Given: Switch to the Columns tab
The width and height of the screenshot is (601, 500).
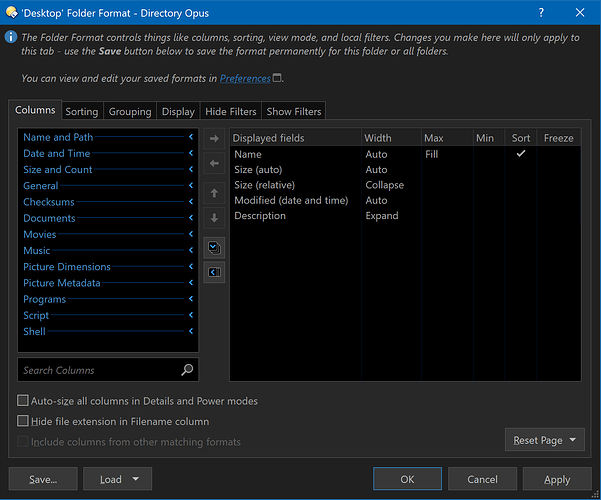Looking at the screenshot, I should (x=35, y=110).
